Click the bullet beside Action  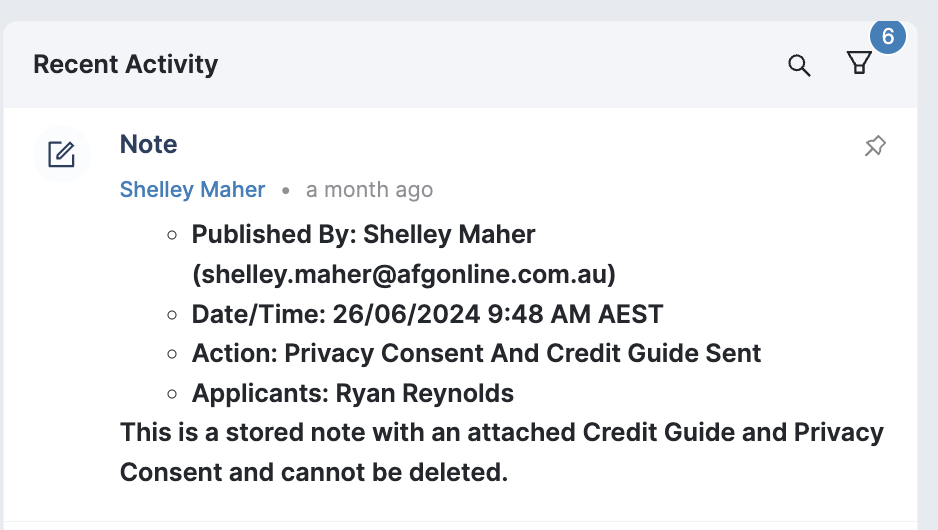pyautogui.click(x=172, y=354)
